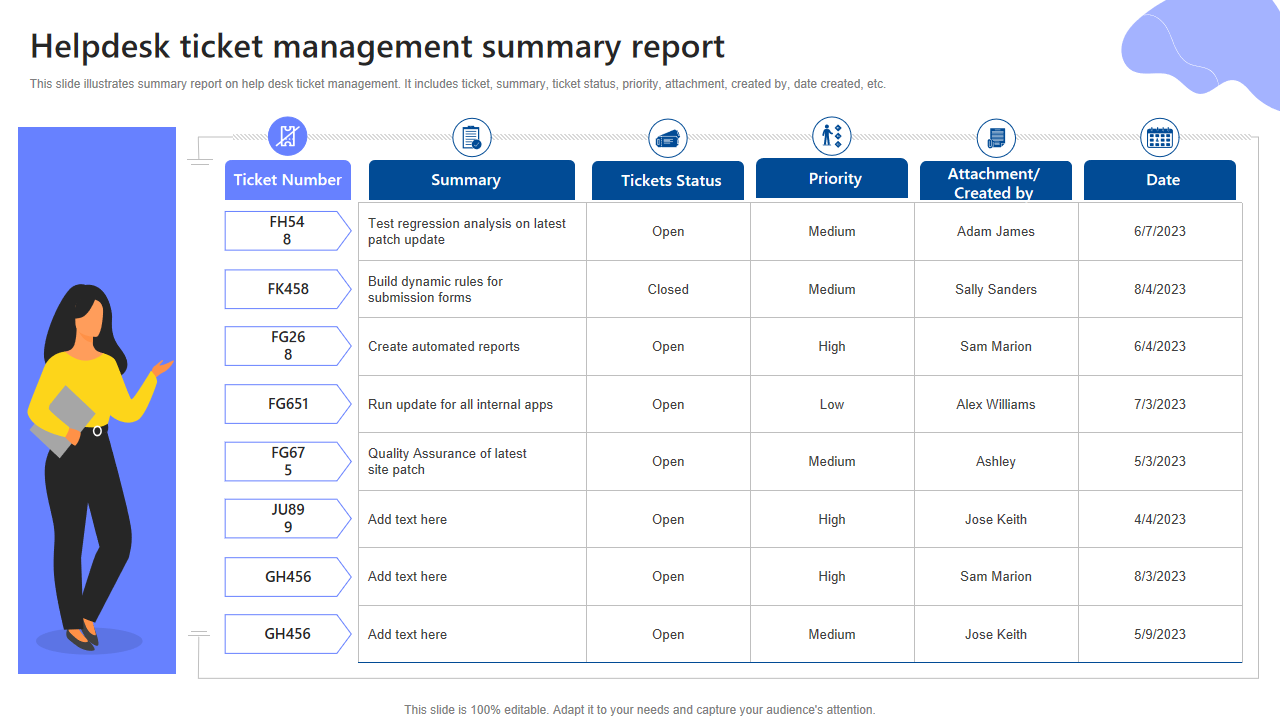Click creator name 'Adam James'
This screenshot has height=720, width=1280.
pyautogui.click(x=996, y=231)
